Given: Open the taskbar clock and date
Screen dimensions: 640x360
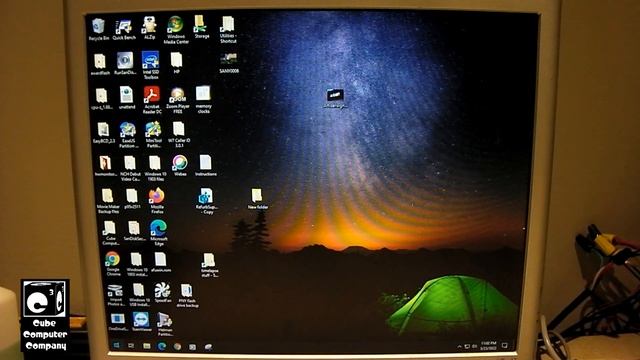Looking at the screenshot, I should coord(488,346).
